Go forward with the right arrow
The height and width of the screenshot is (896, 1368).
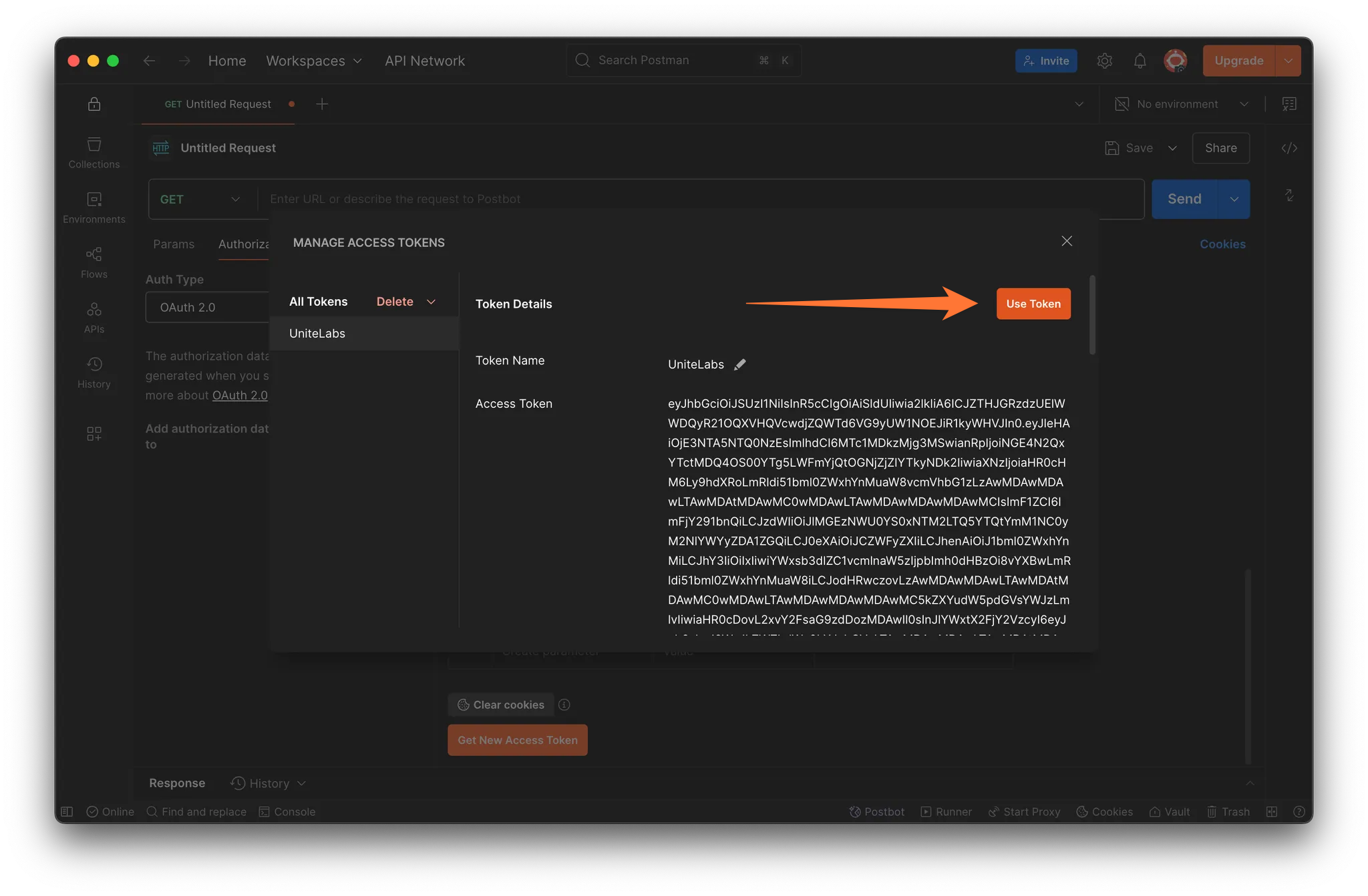(185, 61)
